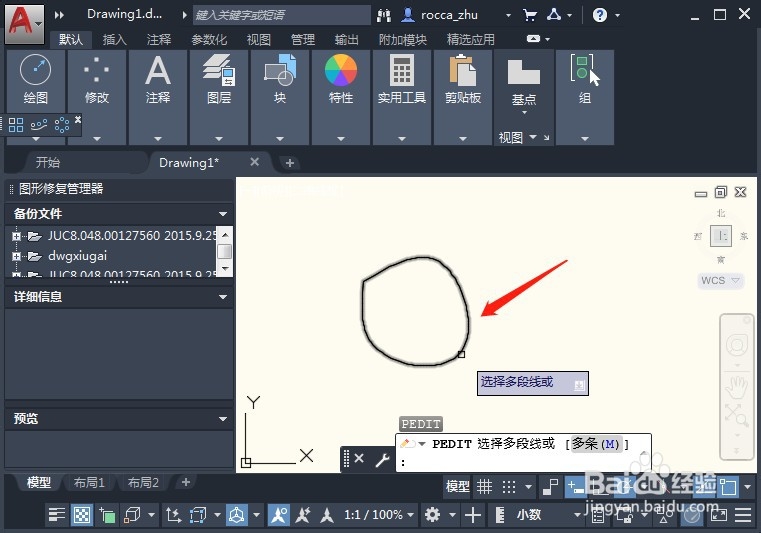
Task: Open recent commands dropdown in command line
Action: point(422,444)
